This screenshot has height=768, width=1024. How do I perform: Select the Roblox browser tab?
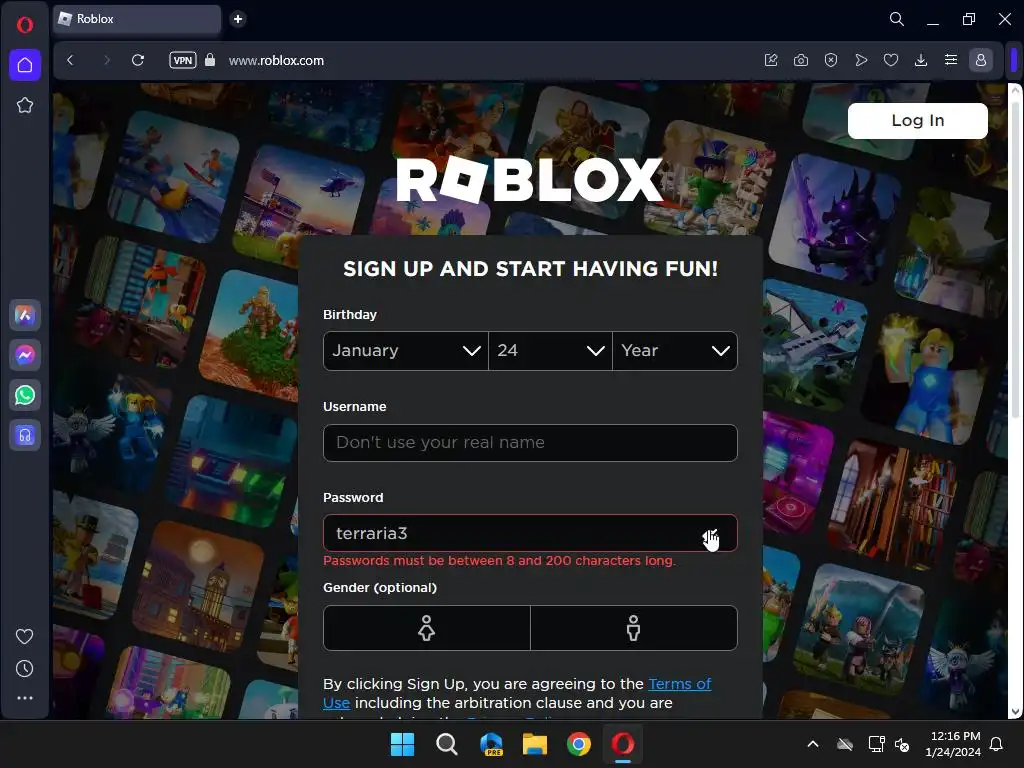click(137, 19)
